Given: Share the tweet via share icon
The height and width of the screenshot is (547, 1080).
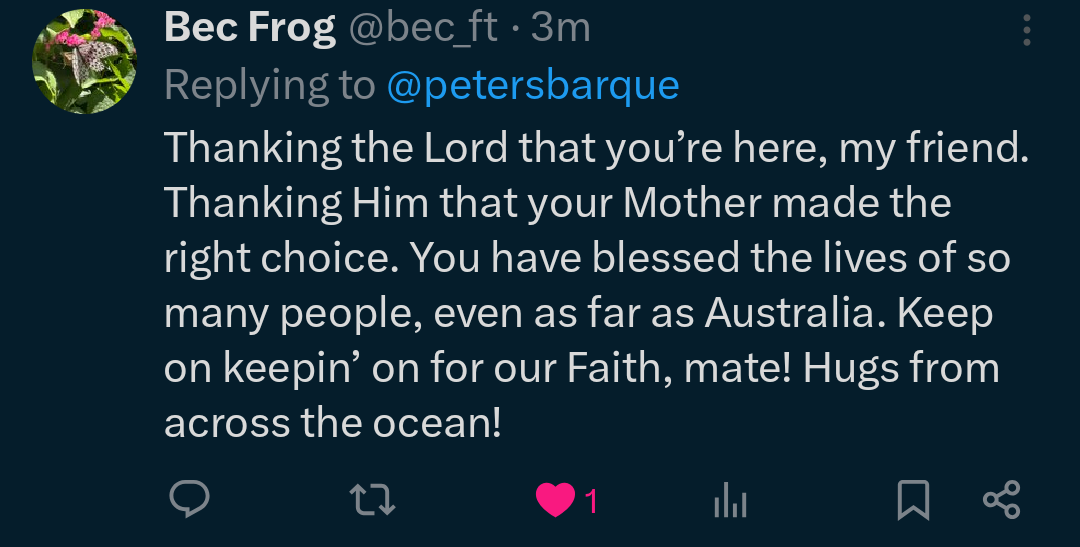Looking at the screenshot, I should tap(1001, 499).
